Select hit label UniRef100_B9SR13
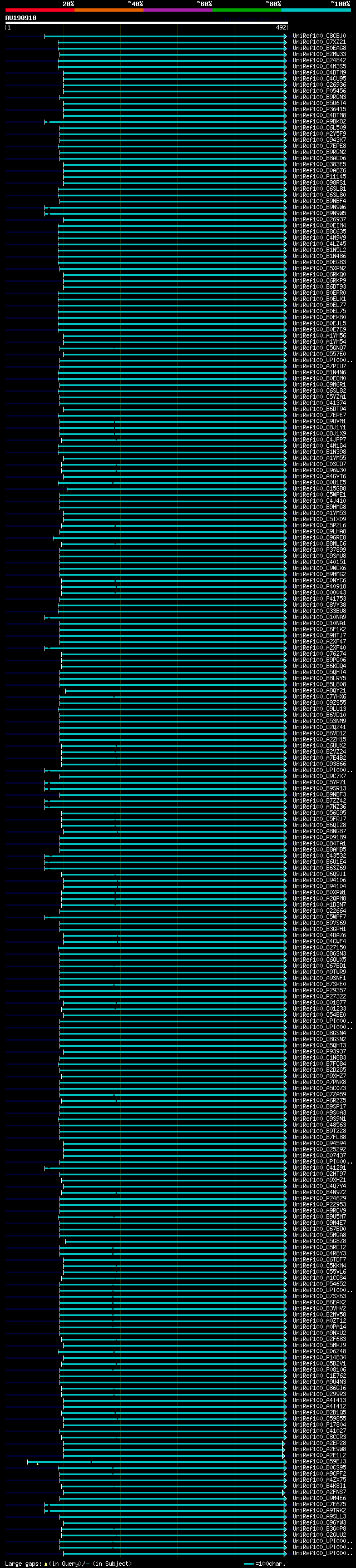Screen dimensions: 356x1568 [x=319, y=788]
